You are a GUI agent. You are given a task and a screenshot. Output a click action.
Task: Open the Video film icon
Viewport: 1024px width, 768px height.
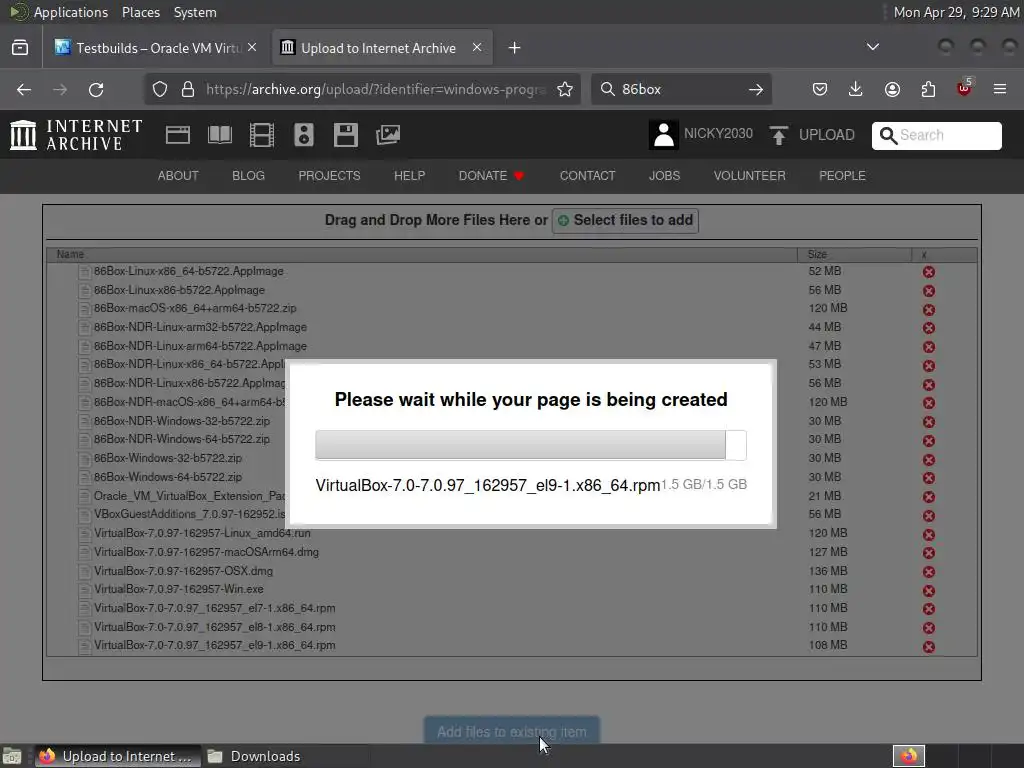262,135
